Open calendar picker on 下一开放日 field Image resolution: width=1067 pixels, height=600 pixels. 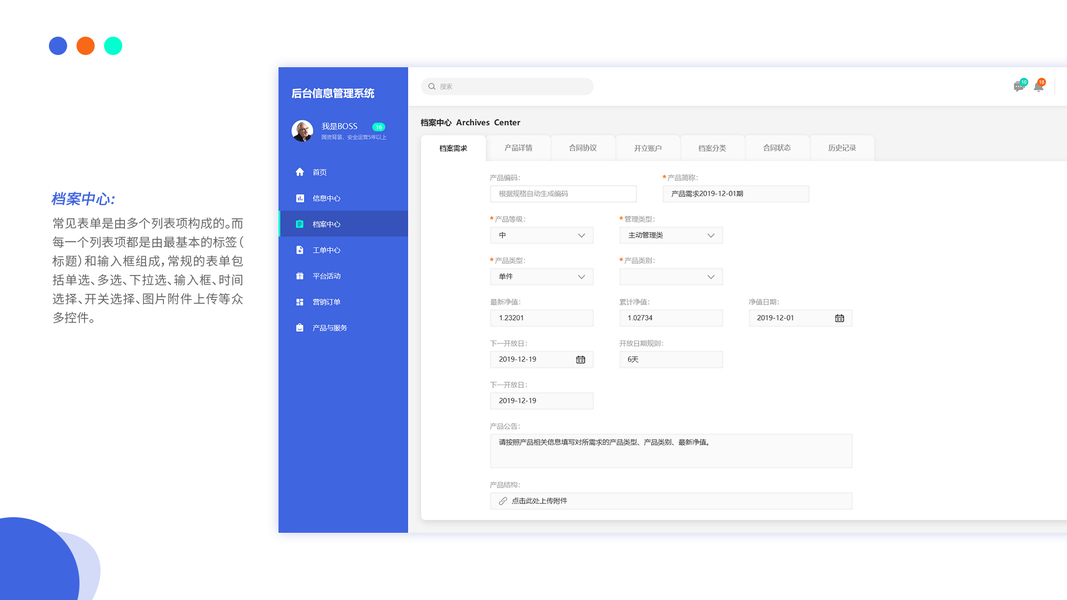[580, 359]
